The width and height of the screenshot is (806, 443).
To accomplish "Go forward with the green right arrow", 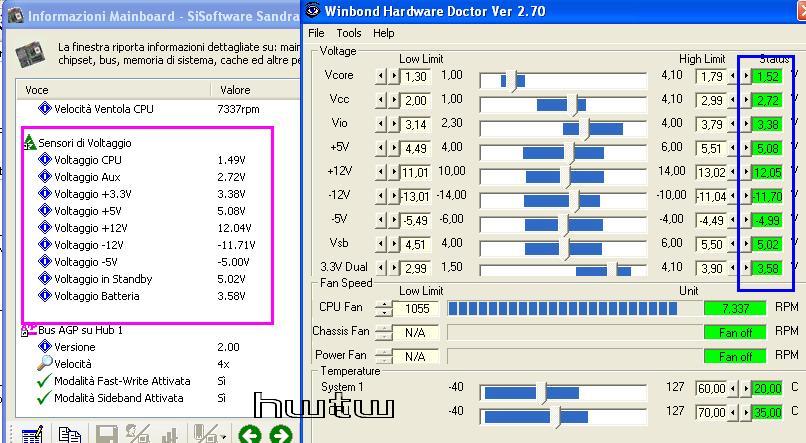I will pyautogui.click(x=281, y=435).
